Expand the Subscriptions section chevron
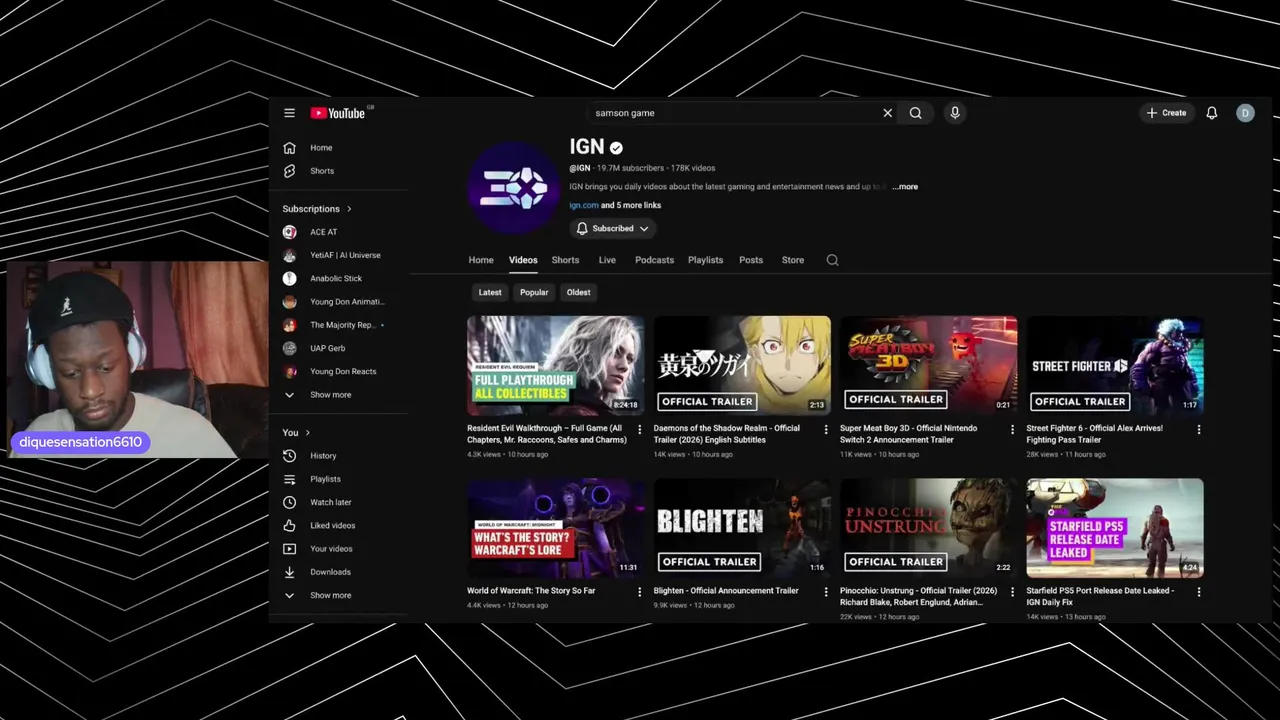The height and width of the screenshot is (720, 1280). click(x=349, y=209)
